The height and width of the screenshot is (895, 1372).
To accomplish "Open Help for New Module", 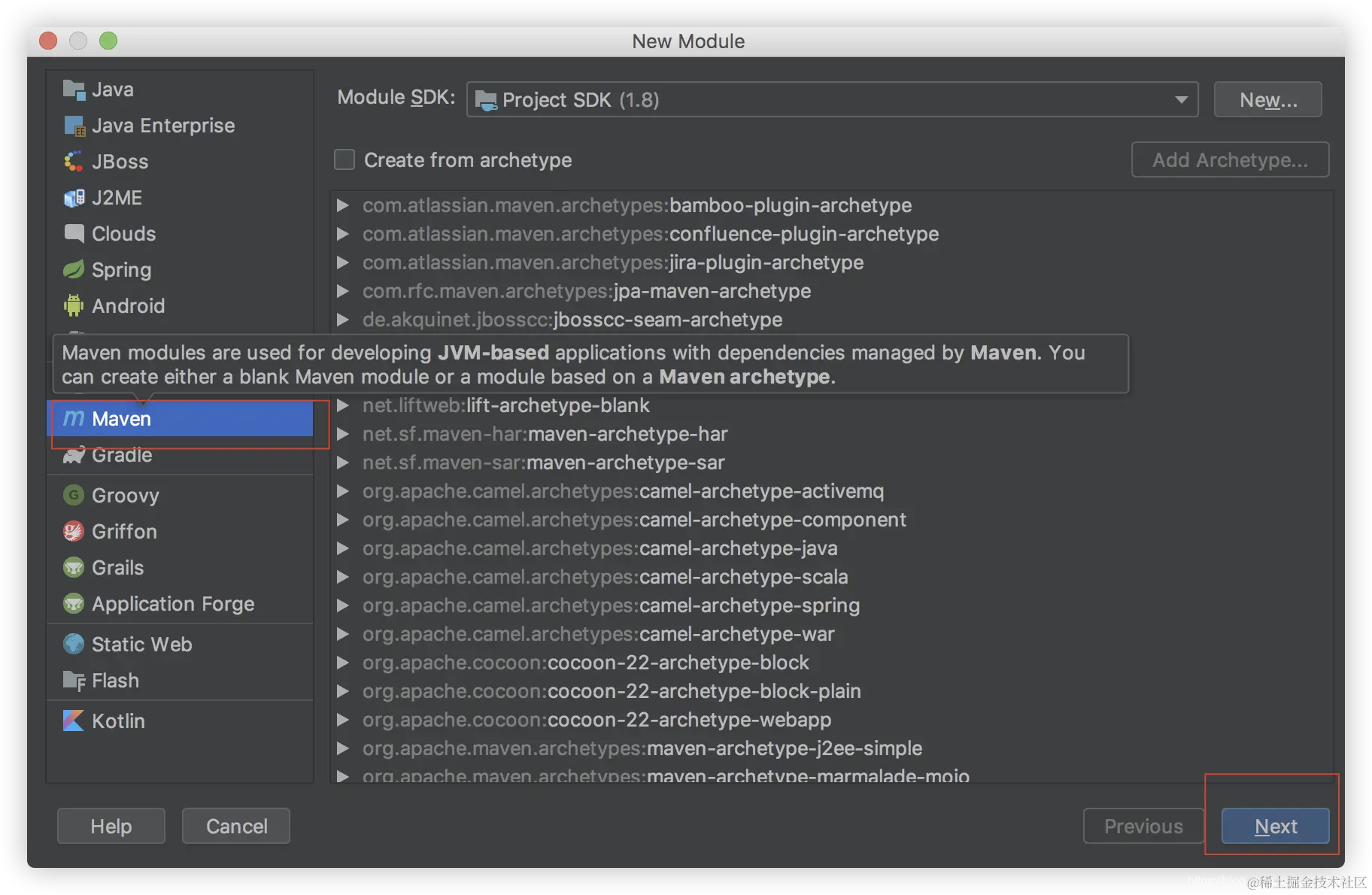I will [111, 826].
